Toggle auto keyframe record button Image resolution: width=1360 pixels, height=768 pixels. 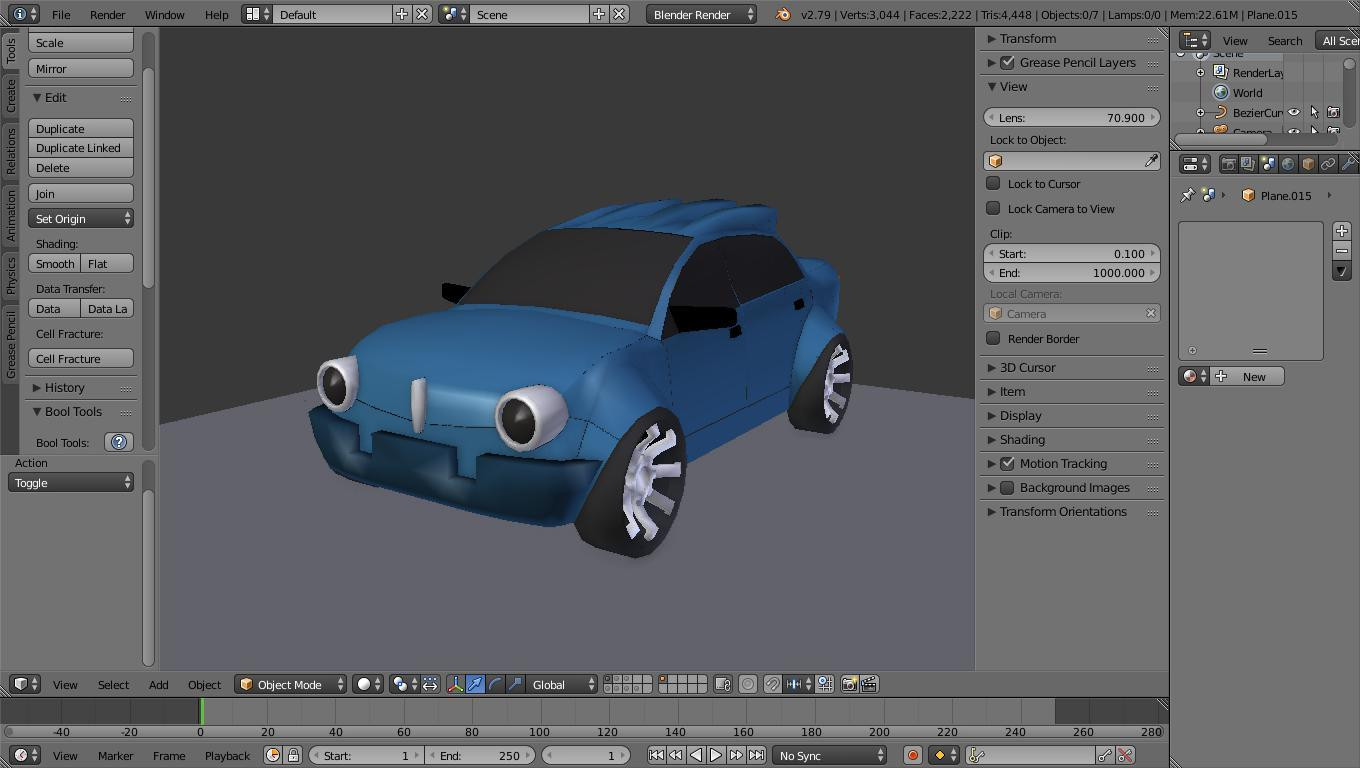912,755
